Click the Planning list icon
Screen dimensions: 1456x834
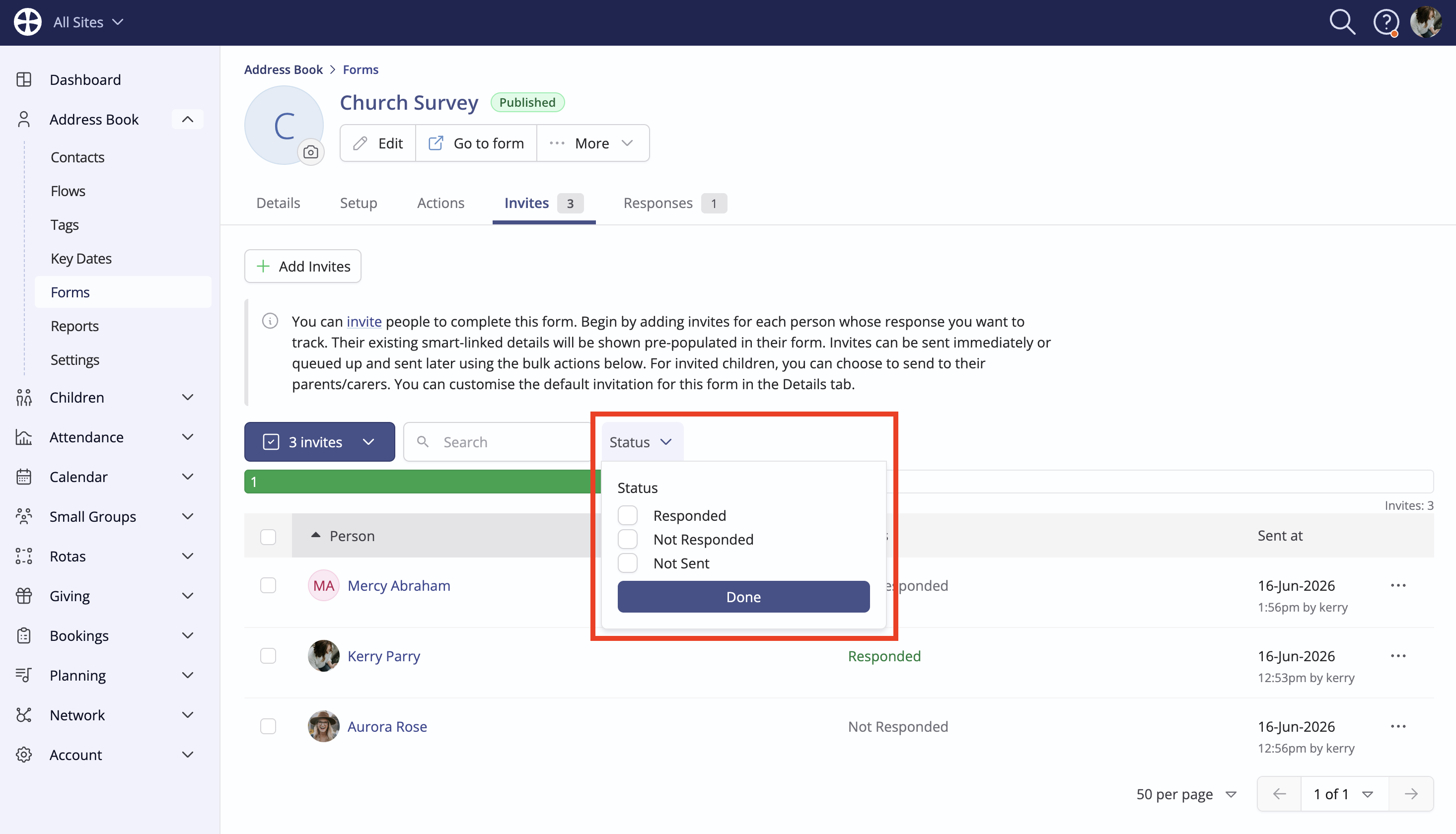pyautogui.click(x=24, y=675)
